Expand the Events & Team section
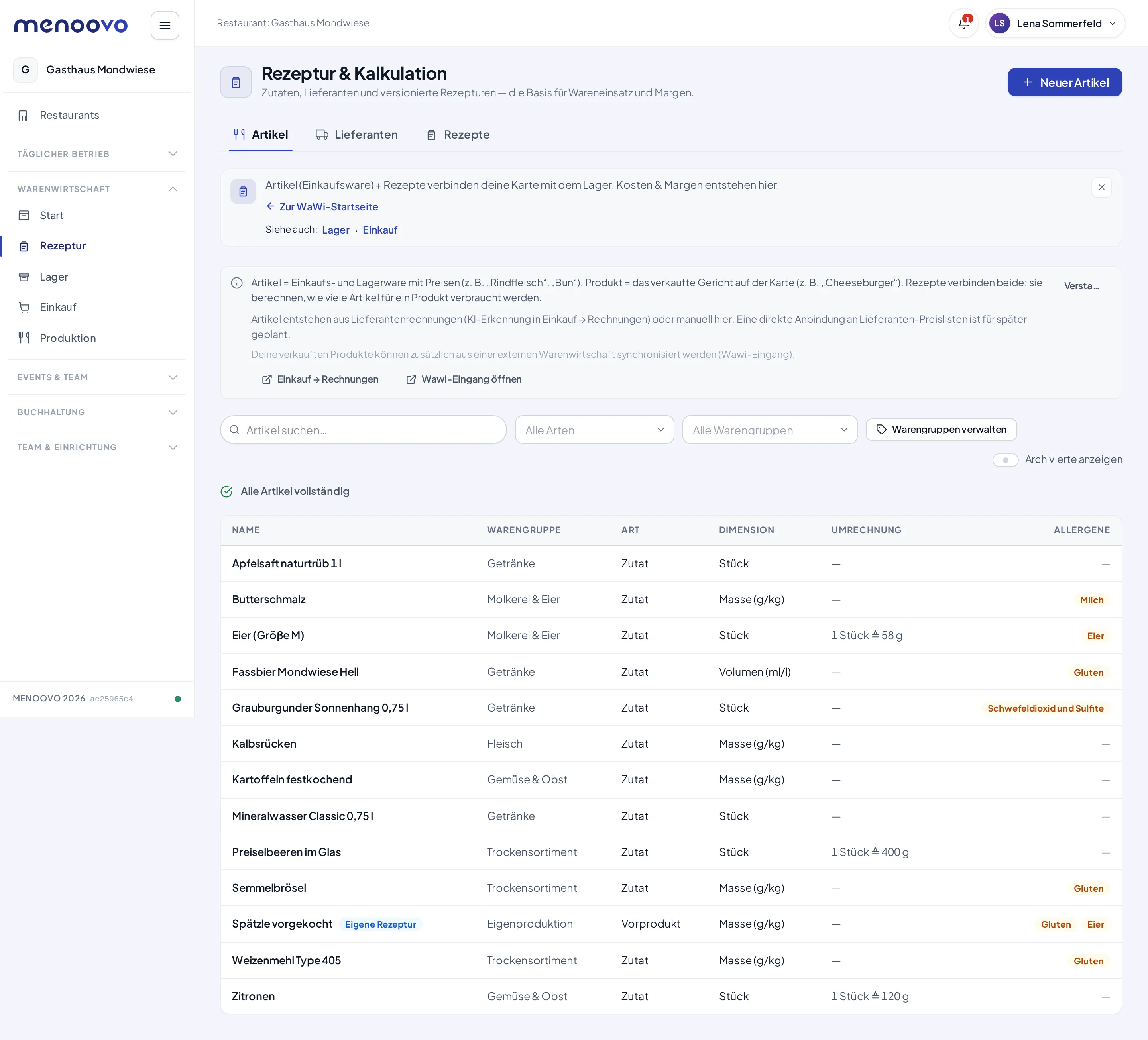This screenshot has width=1148, height=1040. (x=97, y=377)
